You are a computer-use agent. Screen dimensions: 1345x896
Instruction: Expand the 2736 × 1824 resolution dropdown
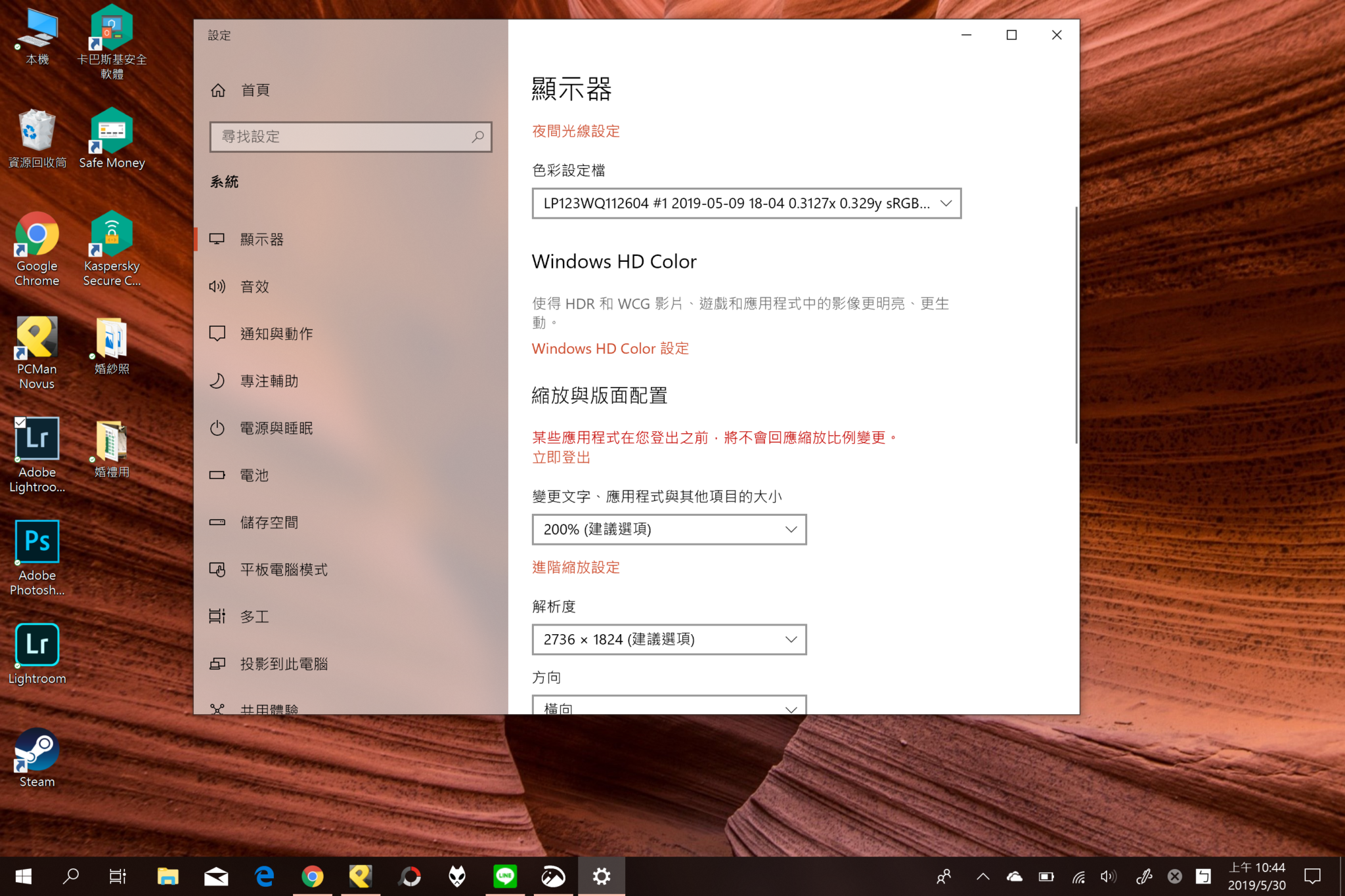point(669,639)
